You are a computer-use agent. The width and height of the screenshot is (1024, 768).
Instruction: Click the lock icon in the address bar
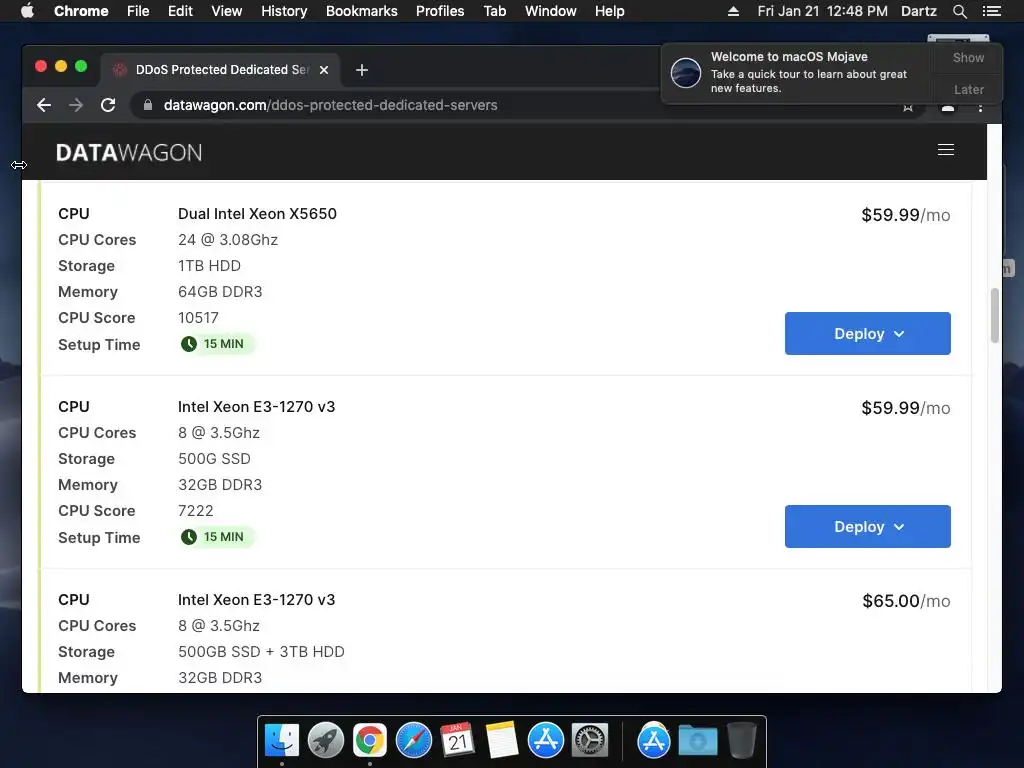click(148, 105)
